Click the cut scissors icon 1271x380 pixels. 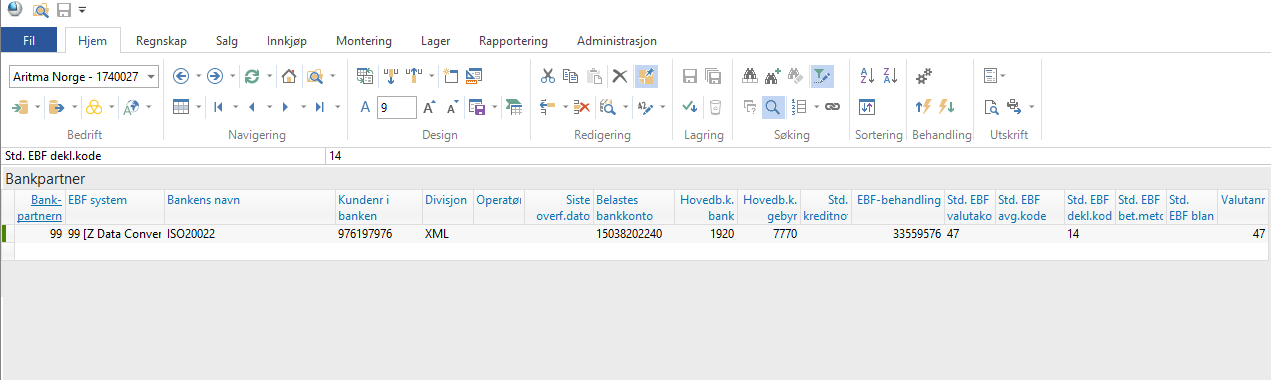(x=547, y=76)
